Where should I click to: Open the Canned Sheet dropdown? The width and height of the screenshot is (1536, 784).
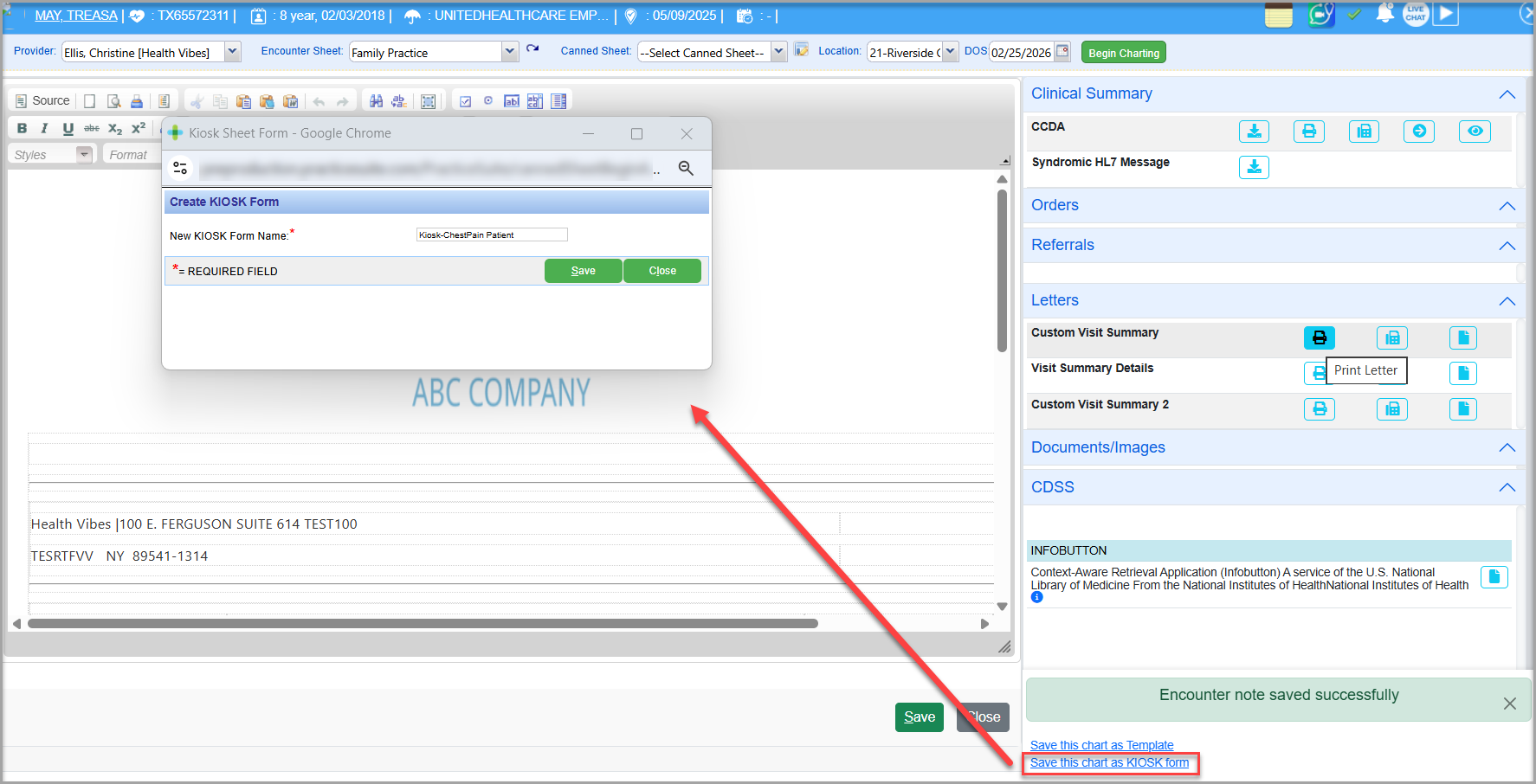[778, 52]
